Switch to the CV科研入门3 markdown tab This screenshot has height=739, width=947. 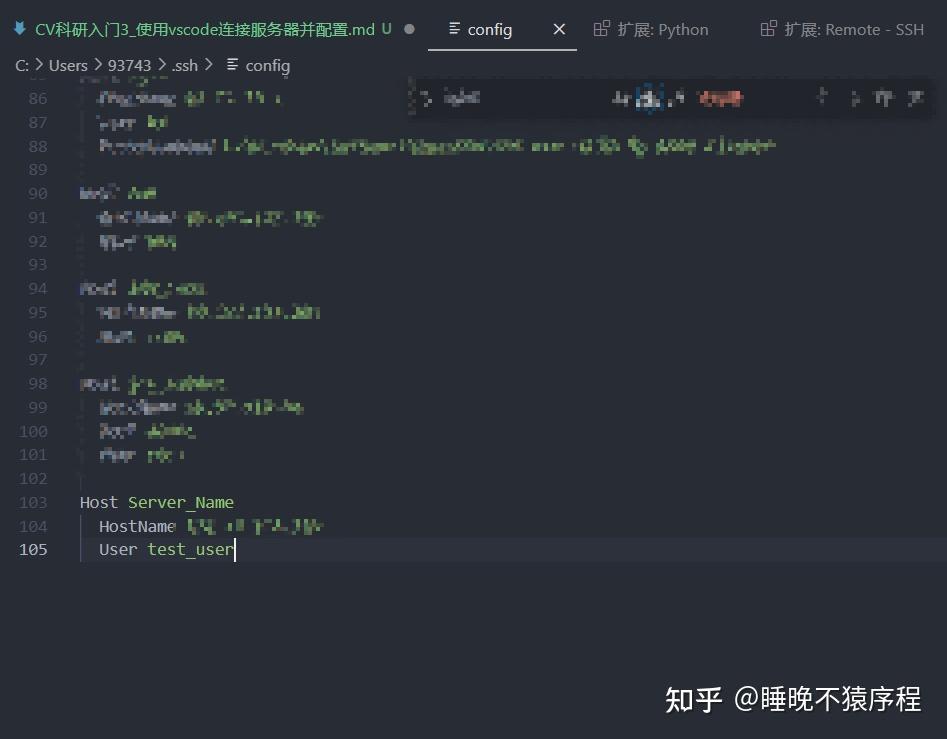(200, 29)
